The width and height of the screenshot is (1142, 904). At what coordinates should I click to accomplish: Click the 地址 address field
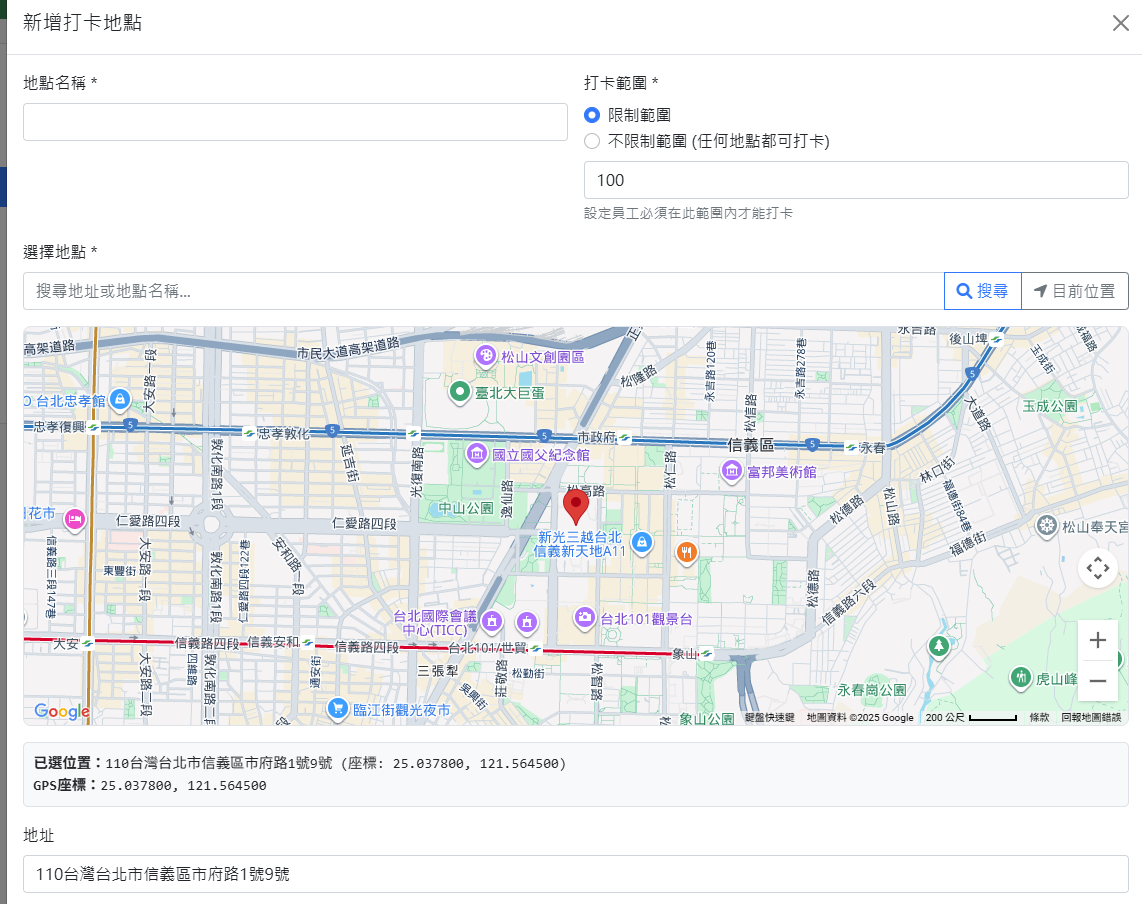(575, 873)
